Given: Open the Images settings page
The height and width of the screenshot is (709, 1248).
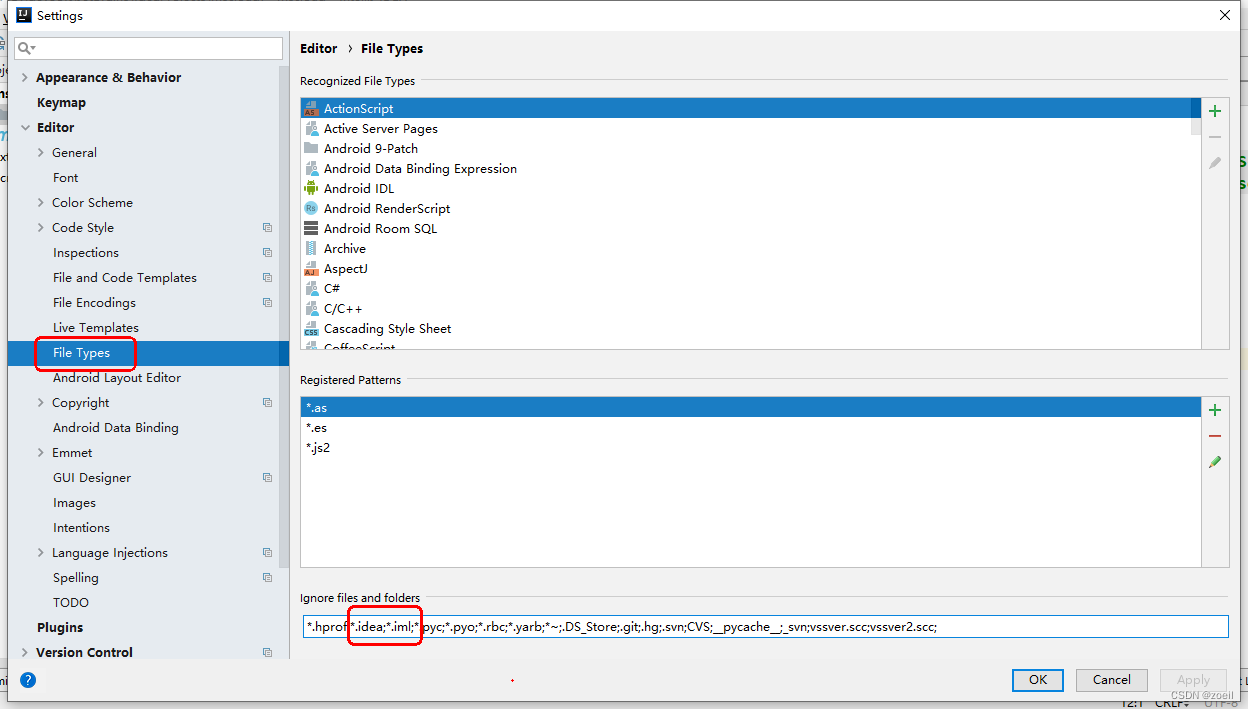Looking at the screenshot, I should (x=74, y=502).
